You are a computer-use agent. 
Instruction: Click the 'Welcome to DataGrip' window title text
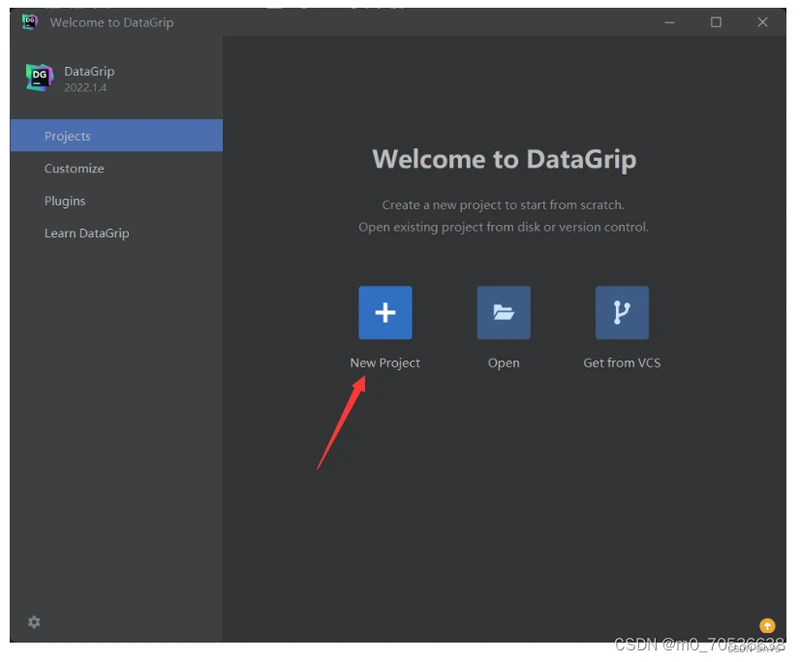point(112,22)
